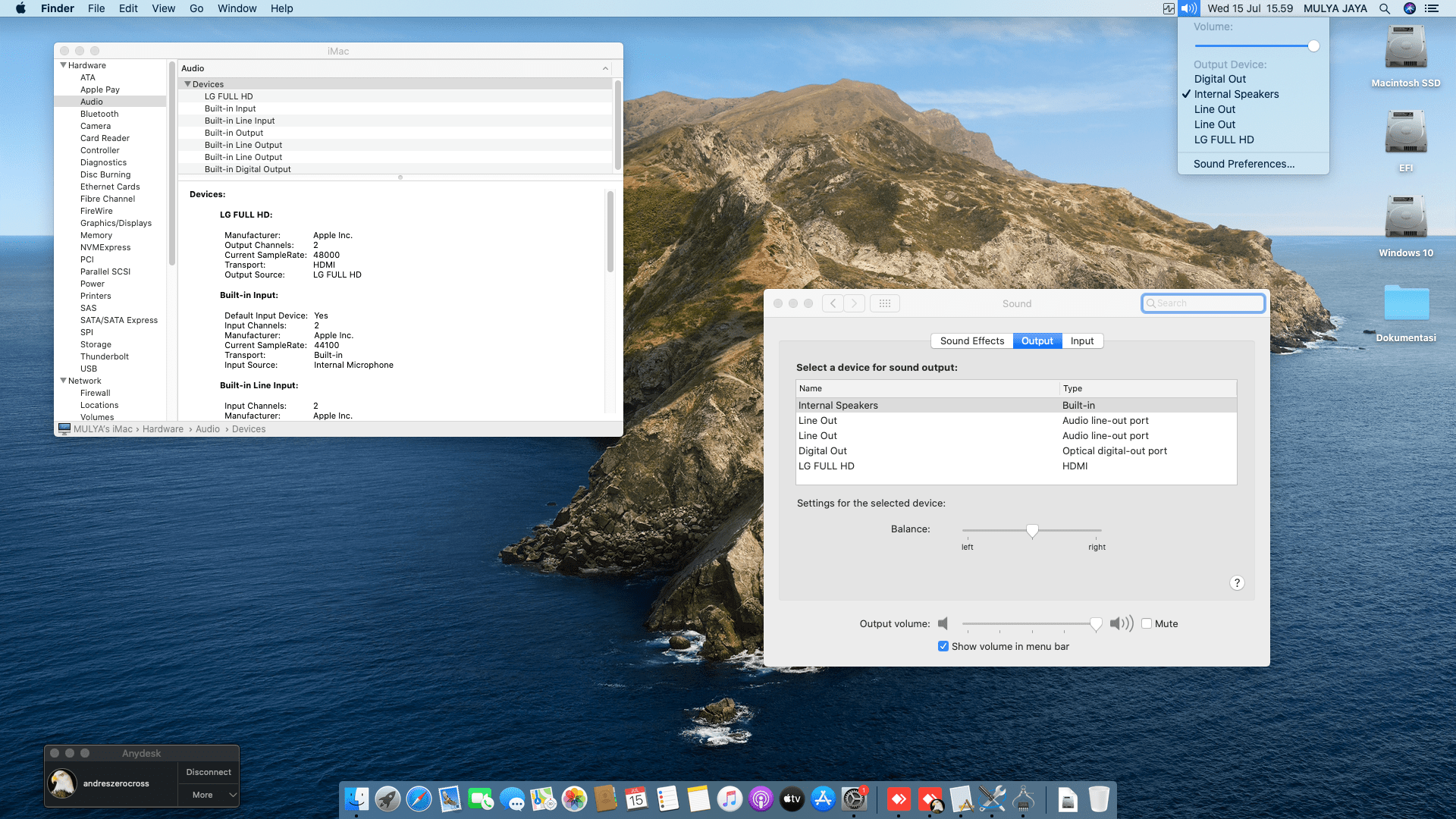Open the Apple TV app in the Dock
The image size is (1456, 819).
click(x=792, y=799)
